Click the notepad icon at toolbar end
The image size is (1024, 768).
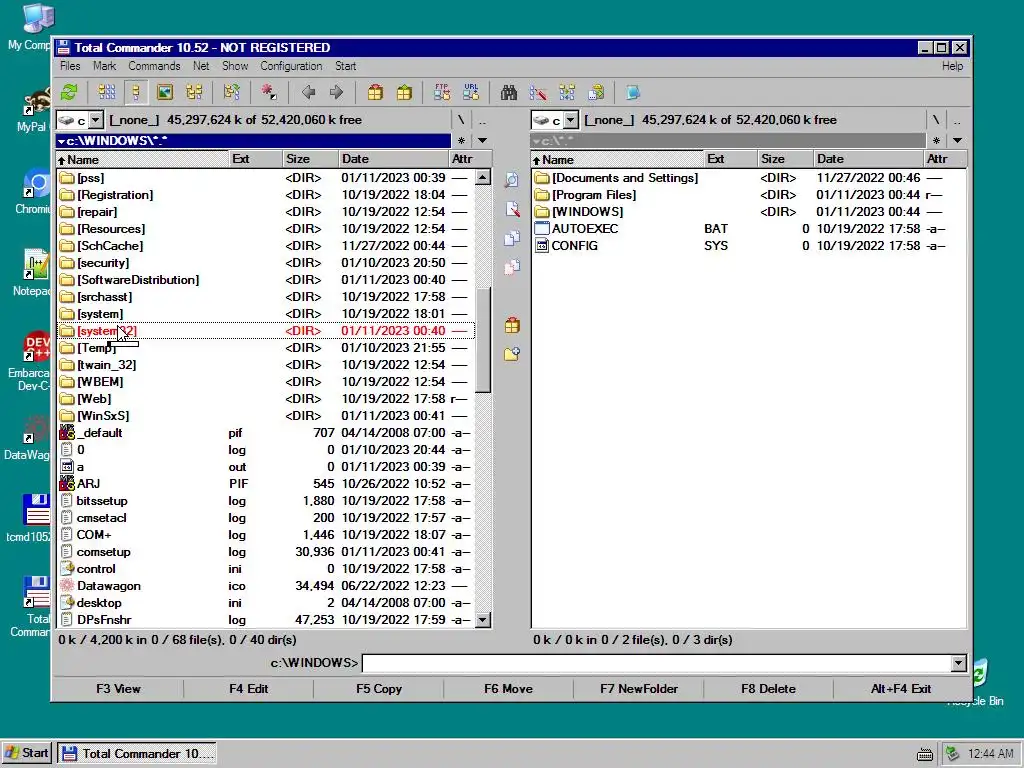[633, 92]
